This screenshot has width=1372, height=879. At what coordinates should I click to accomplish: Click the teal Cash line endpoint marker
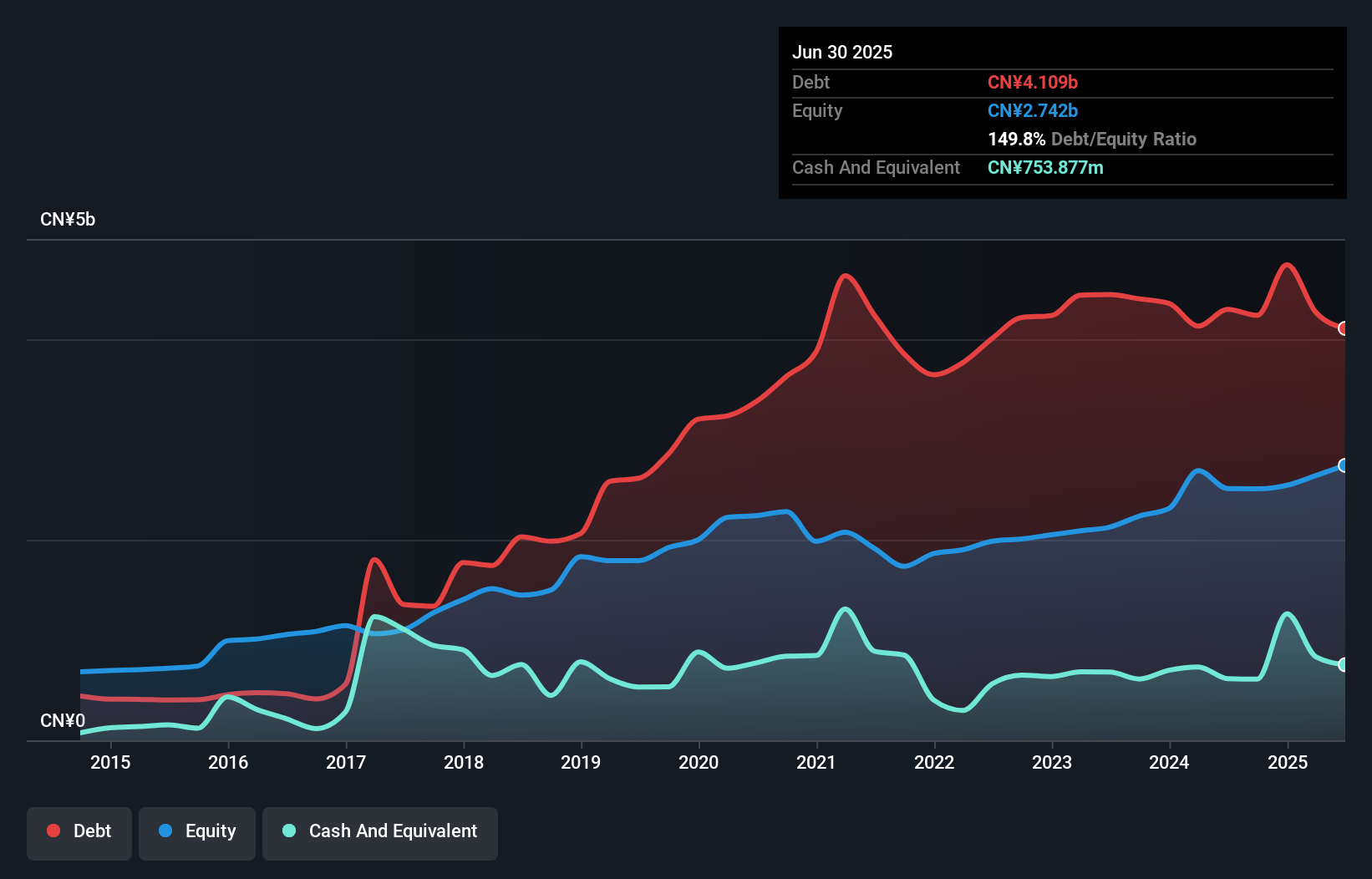tap(1343, 665)
